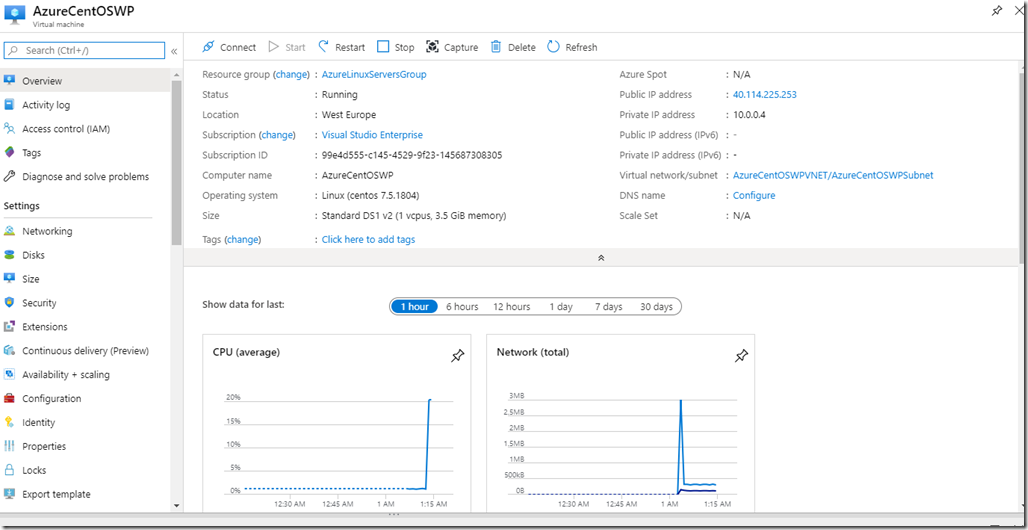The height and width of the screenshot is (530, 1028).
Task: Open Visual Studio Enterprise subscription link
Action: (x=372, y=134)
